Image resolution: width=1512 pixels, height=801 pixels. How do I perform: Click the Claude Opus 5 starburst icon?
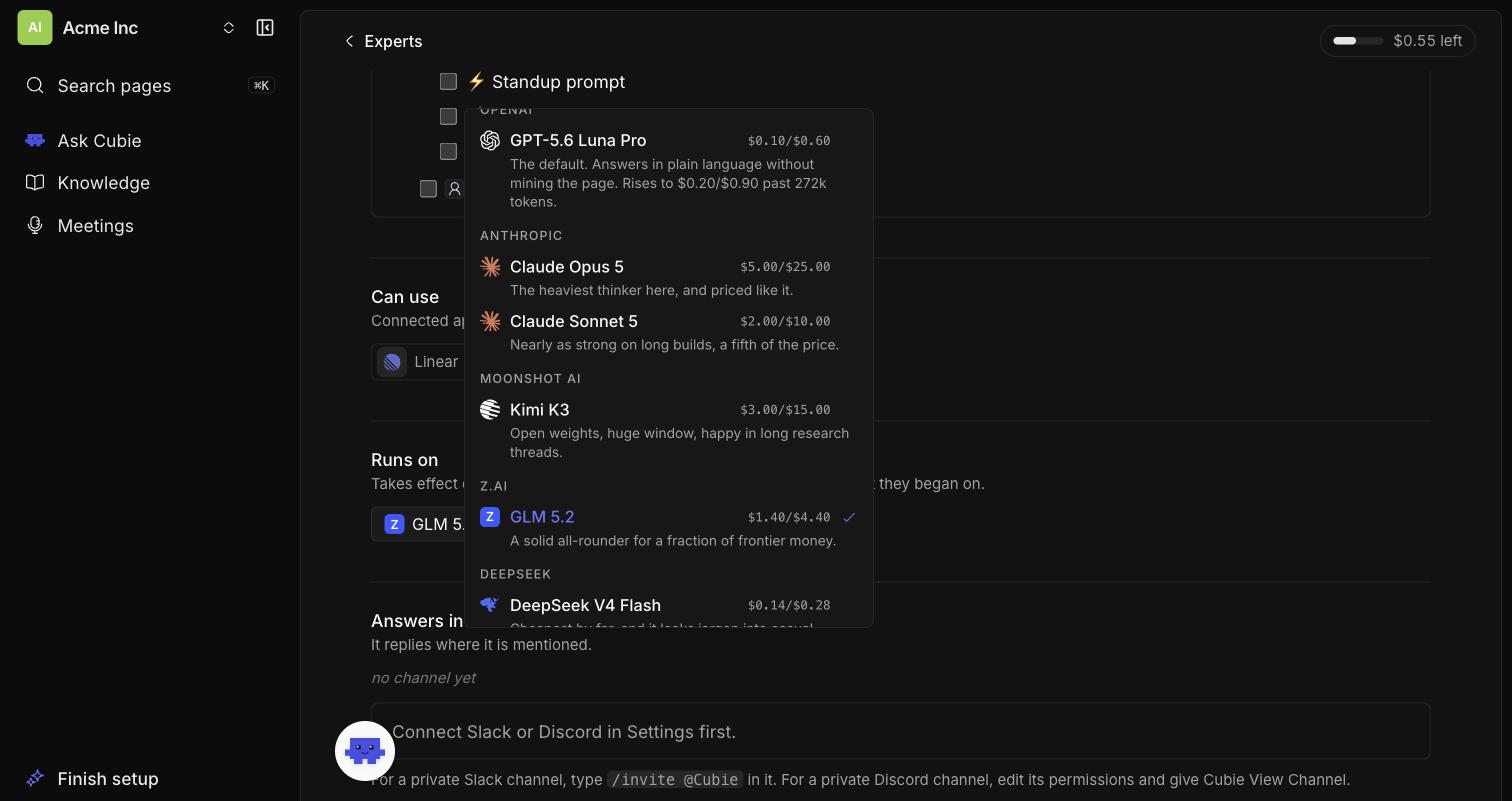pos(490,267)
